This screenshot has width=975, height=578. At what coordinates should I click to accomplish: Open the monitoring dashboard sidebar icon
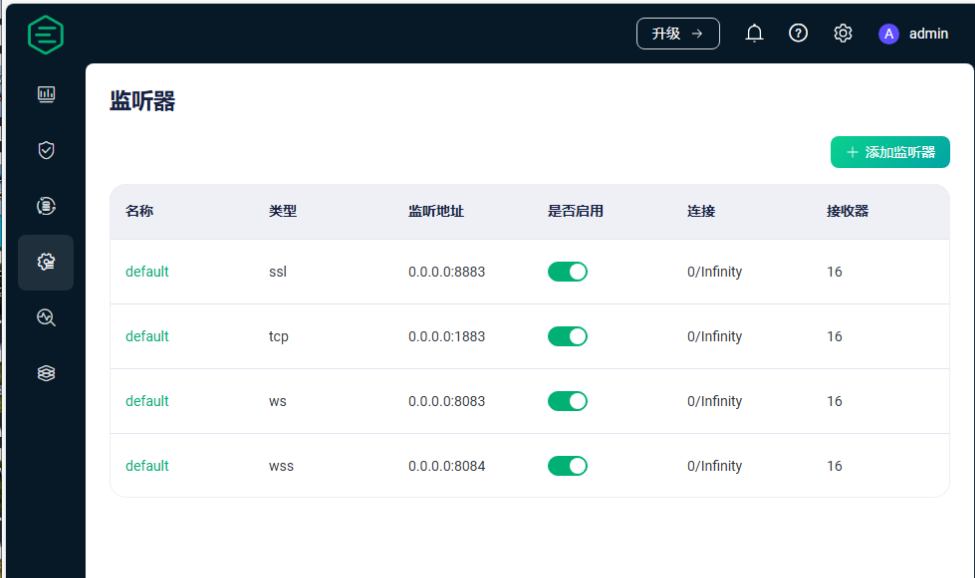click(46, 94)
